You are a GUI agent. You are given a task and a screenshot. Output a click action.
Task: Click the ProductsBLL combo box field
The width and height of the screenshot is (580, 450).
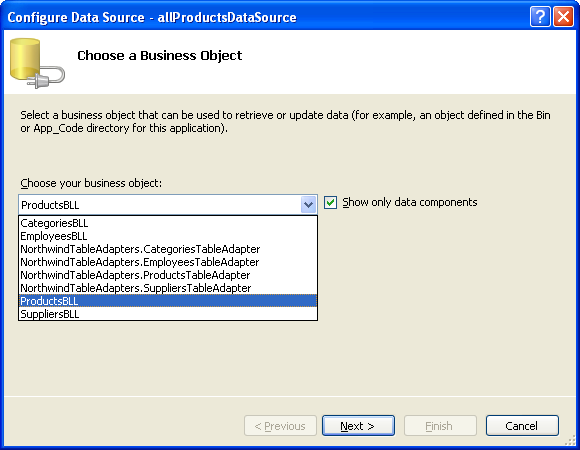point(168,204)
